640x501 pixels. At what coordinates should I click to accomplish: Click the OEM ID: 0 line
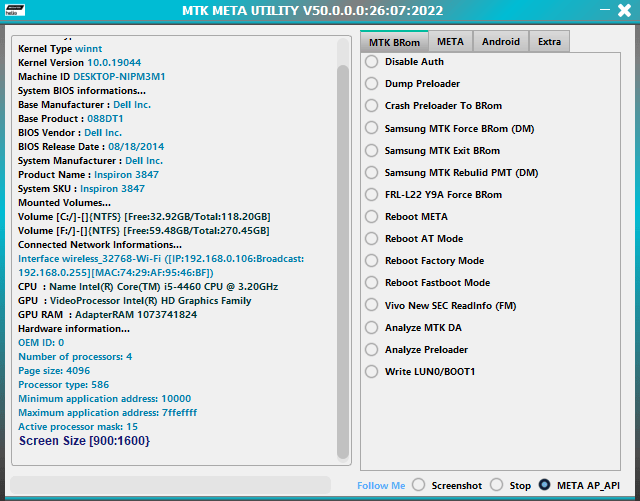pos(41,343)
